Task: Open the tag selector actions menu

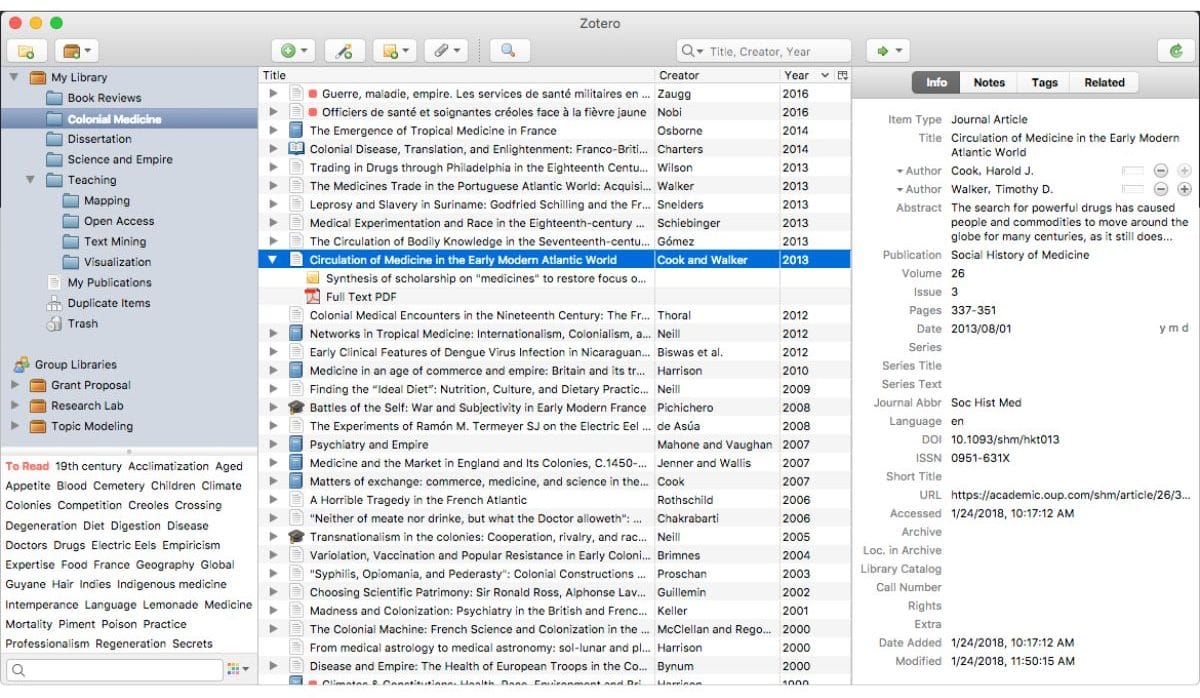Action: click(x=238, y=669)
